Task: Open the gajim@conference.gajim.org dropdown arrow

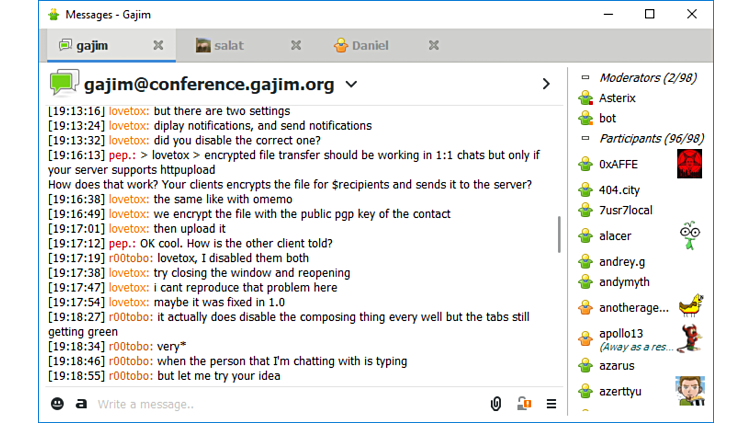Action: tap(351, 84)
